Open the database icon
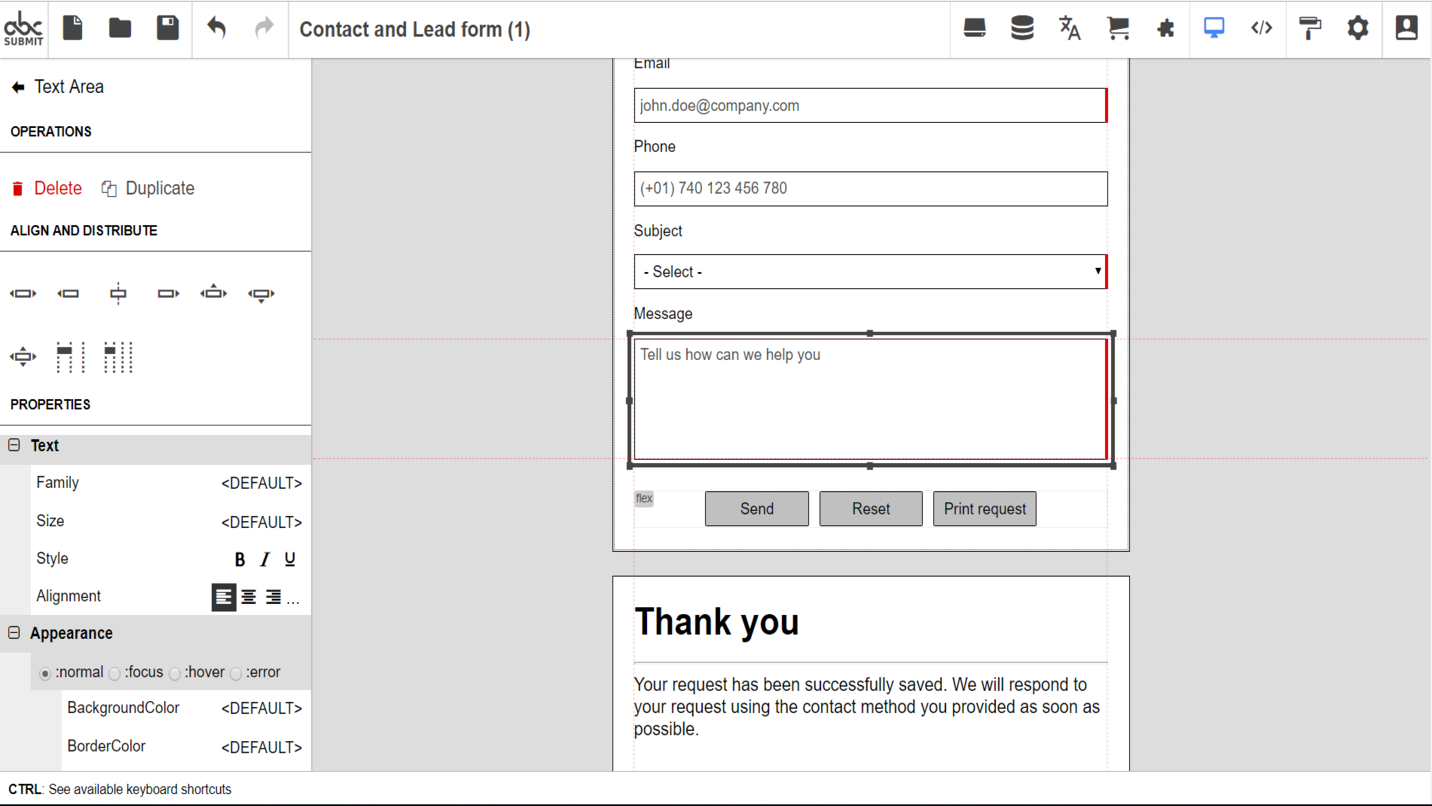This screenshot has height=806, width=1432. click(1022, 28)
